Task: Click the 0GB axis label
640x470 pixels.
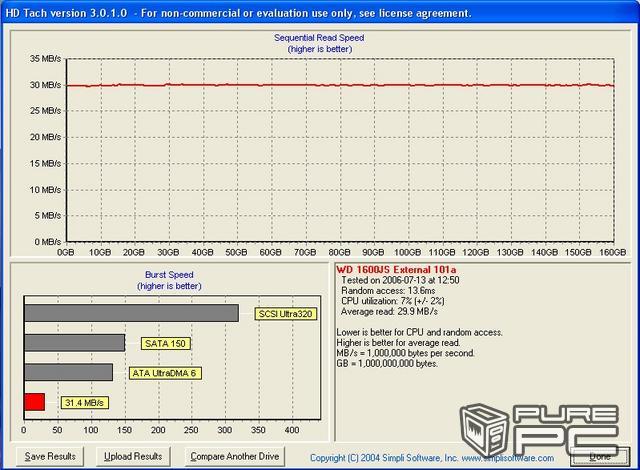Action: point(66,253)
